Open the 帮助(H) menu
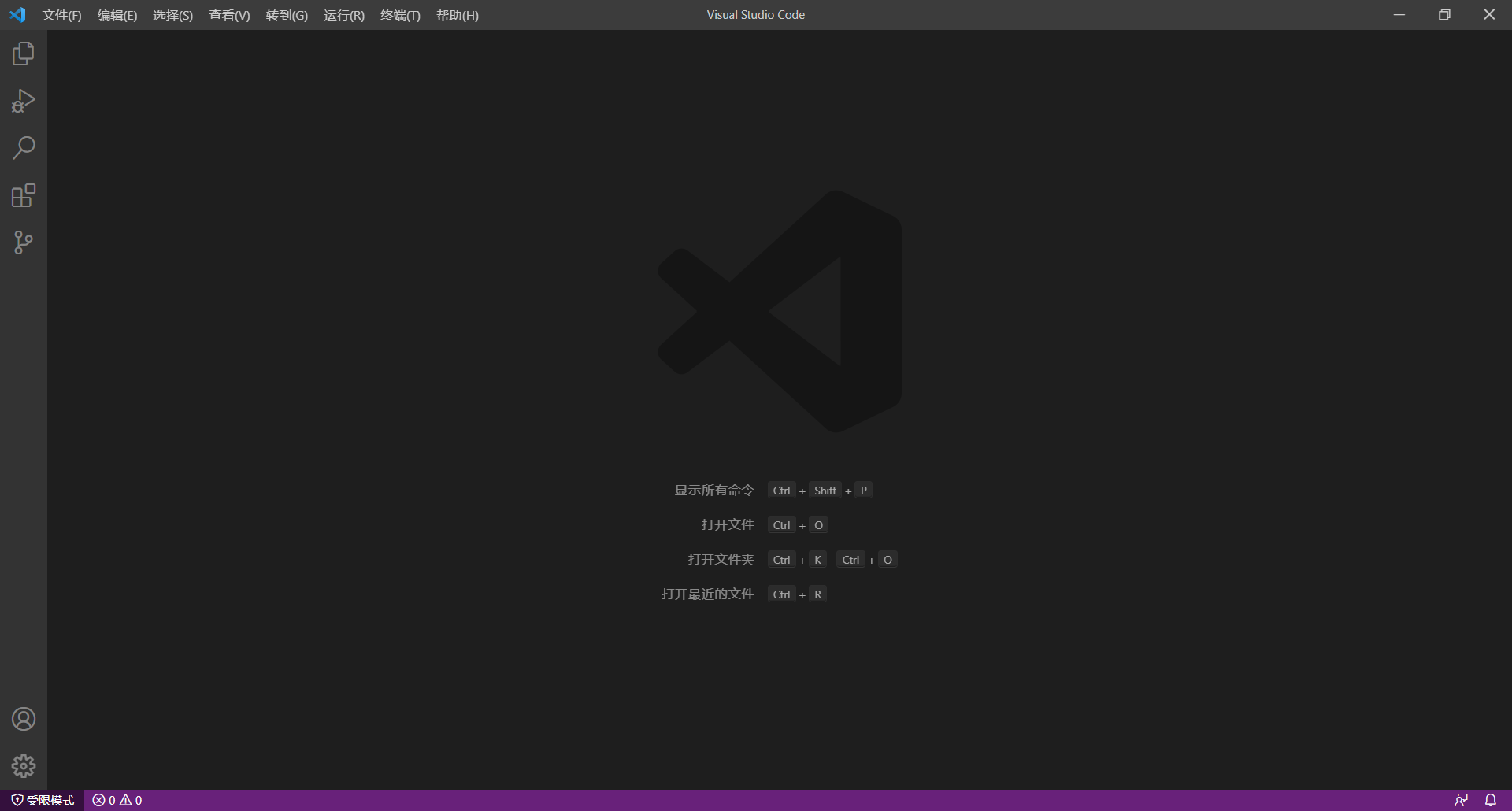Viewport: 1512px width, 811px height. click(458, 15)
